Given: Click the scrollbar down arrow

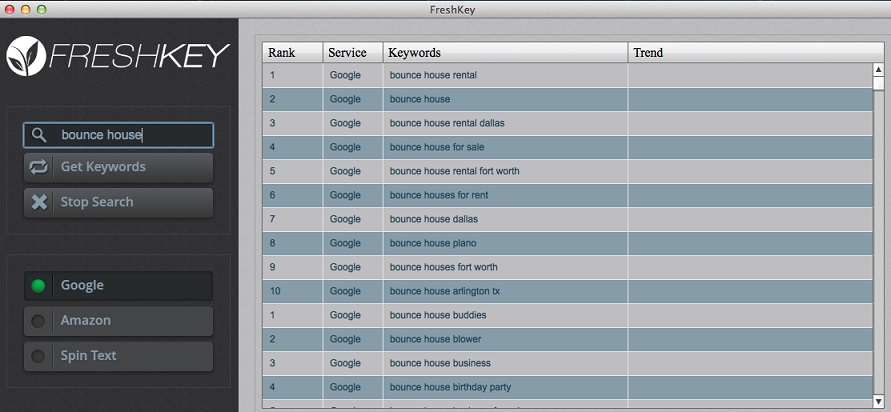Looking at the screenshot, I should 878,400.
